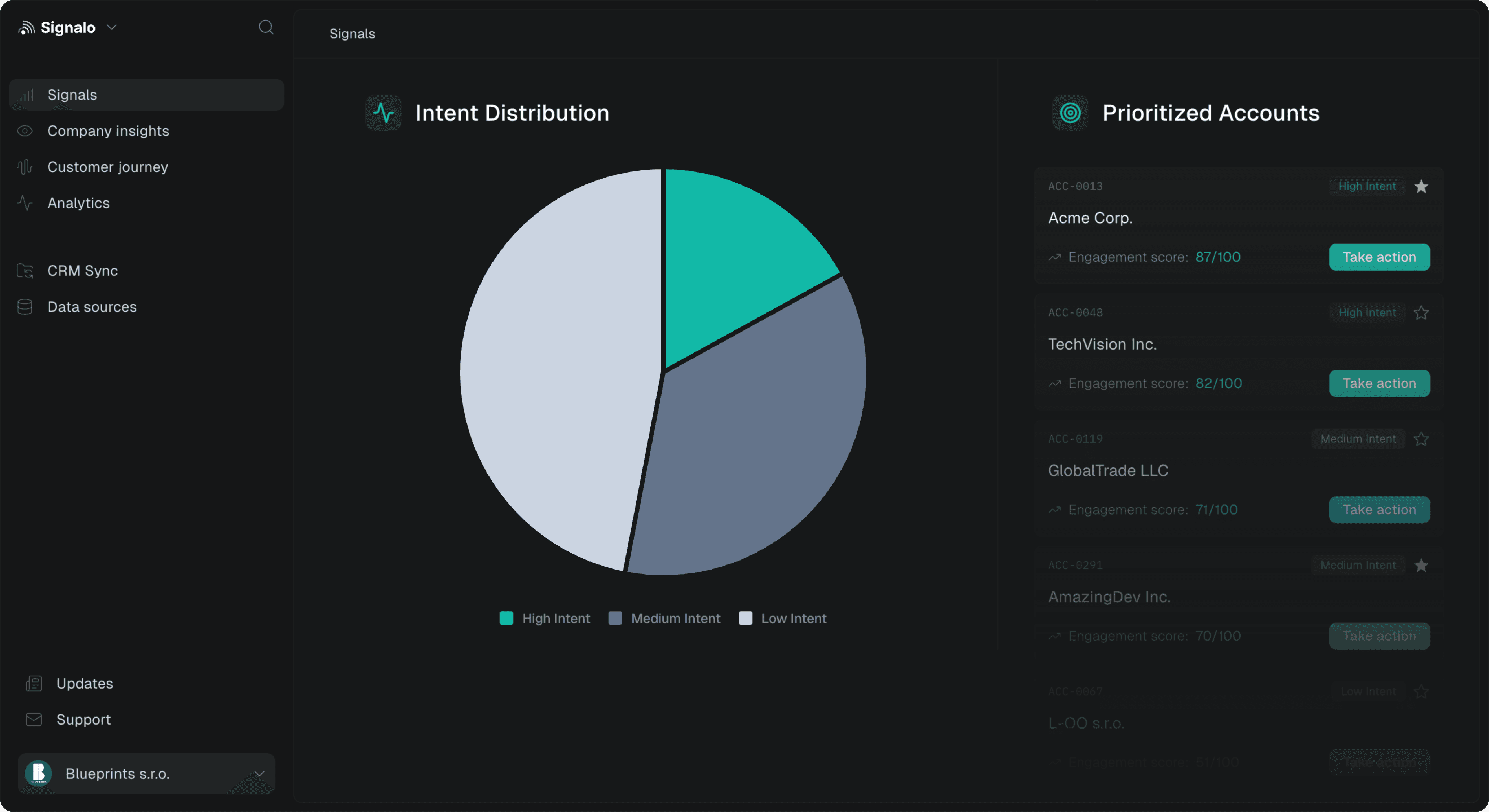The image size is (1489, 812).
Task: Click the search magnifier icon in sidebar
Action: 266,27
